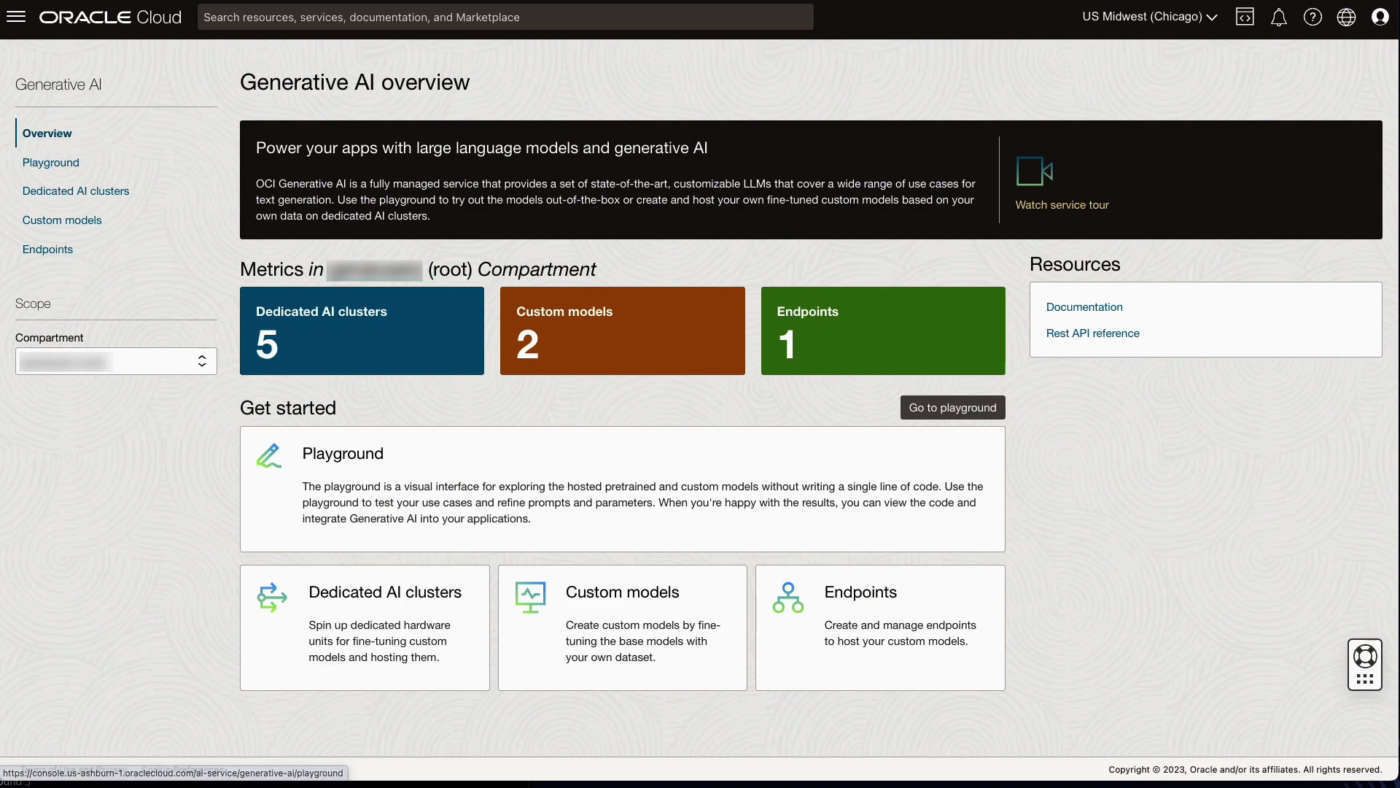The image size is (1400, 788).
Task: Select Dedicated AI clusters in sidebar
Action: (x=76, y=191)
